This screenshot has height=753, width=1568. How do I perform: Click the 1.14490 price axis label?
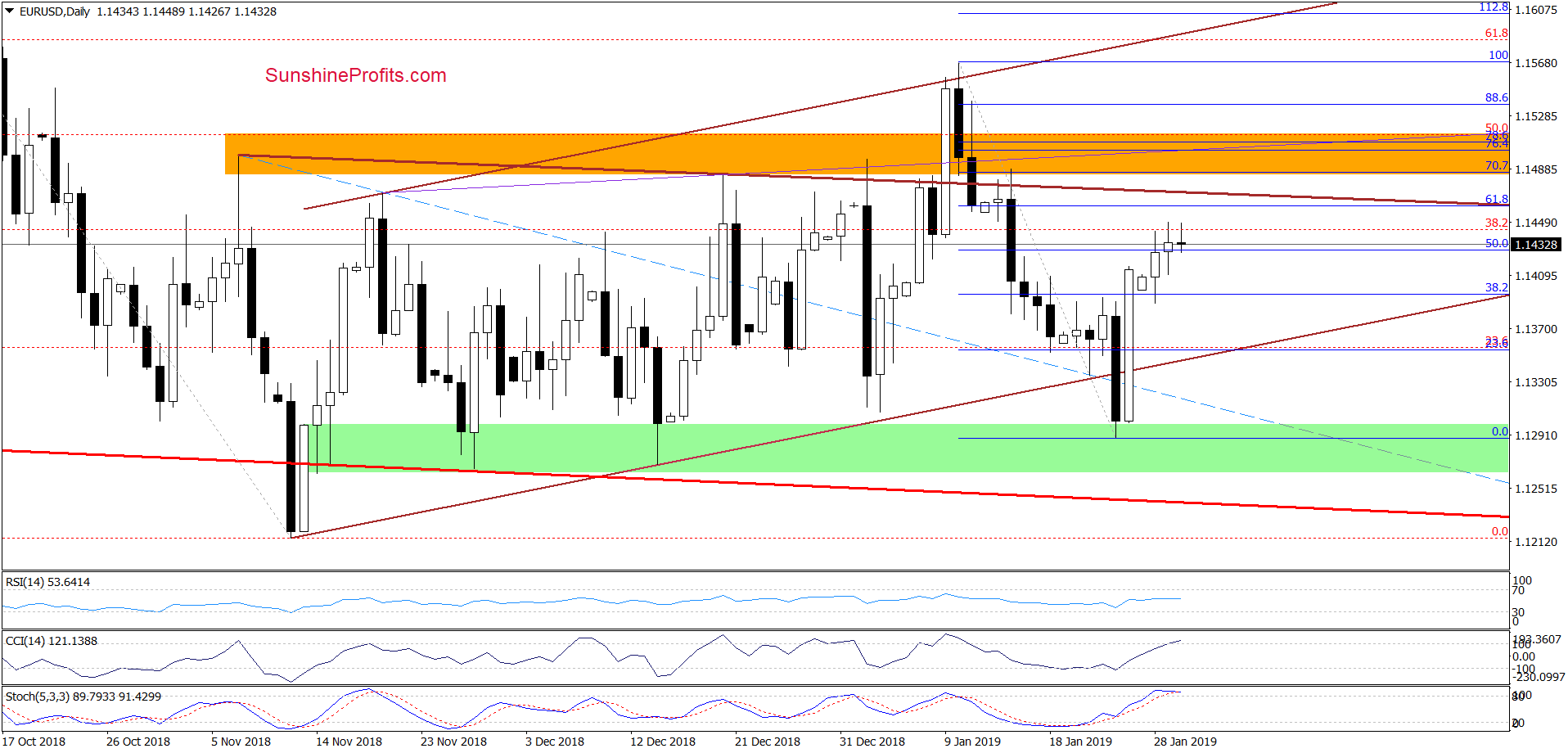click(x=1536, y=223)
